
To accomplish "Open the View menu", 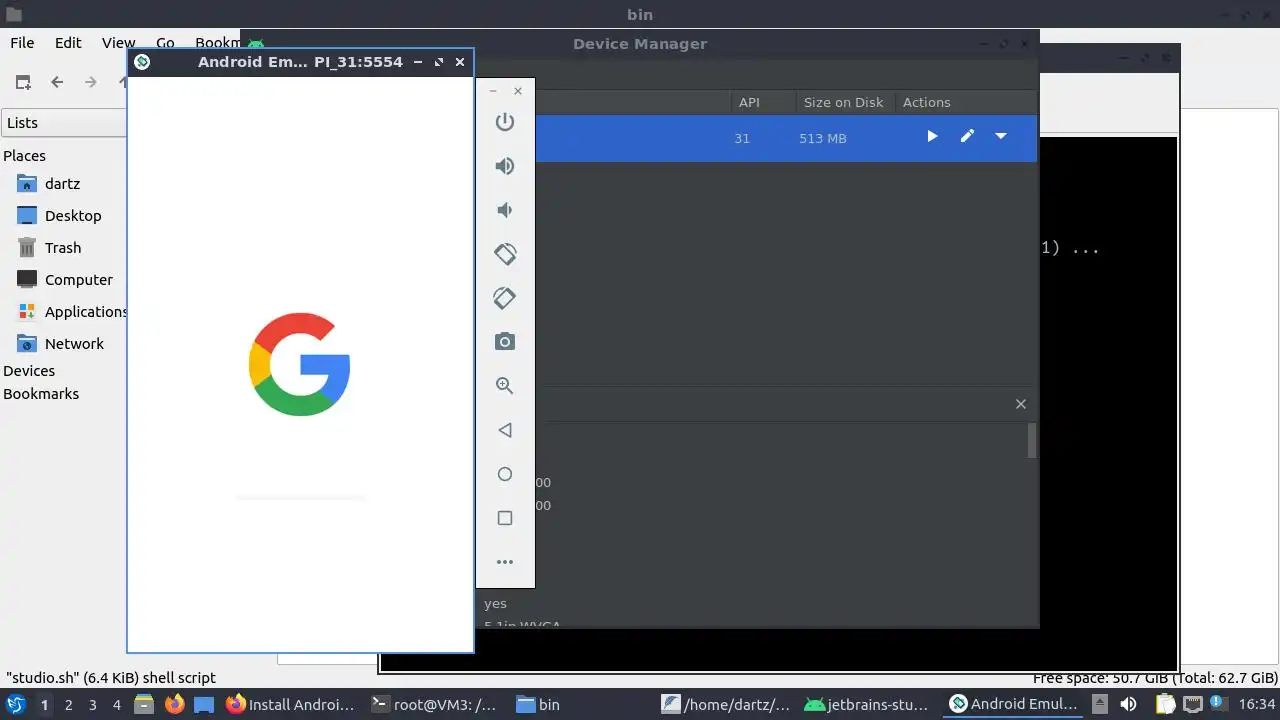I will (118, 43).
